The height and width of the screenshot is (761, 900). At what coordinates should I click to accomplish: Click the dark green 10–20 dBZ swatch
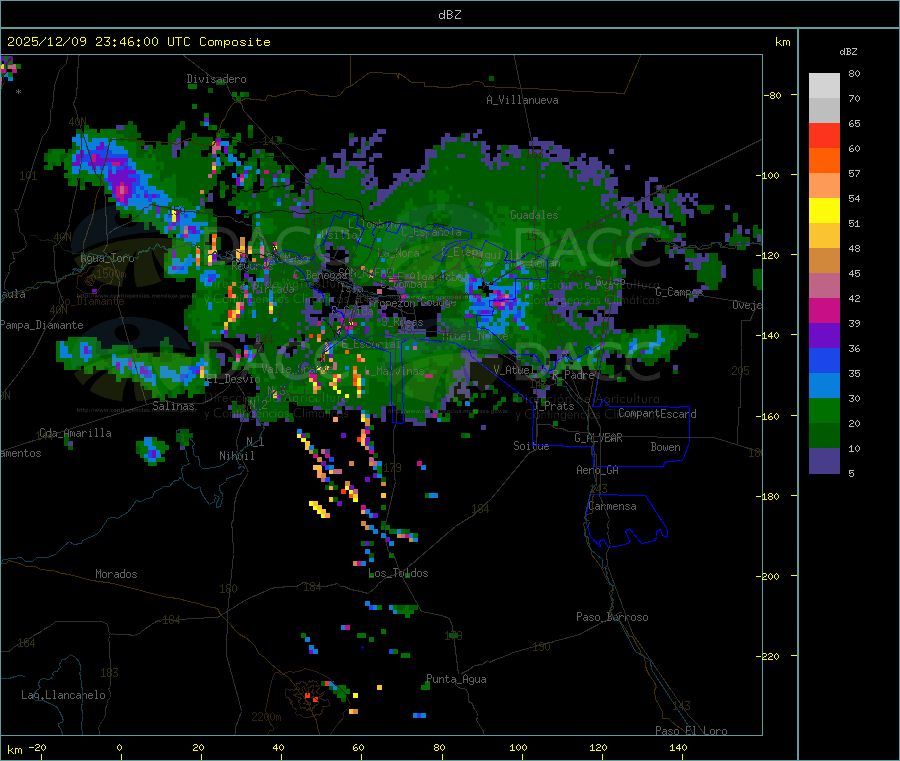tap(824, 436)
